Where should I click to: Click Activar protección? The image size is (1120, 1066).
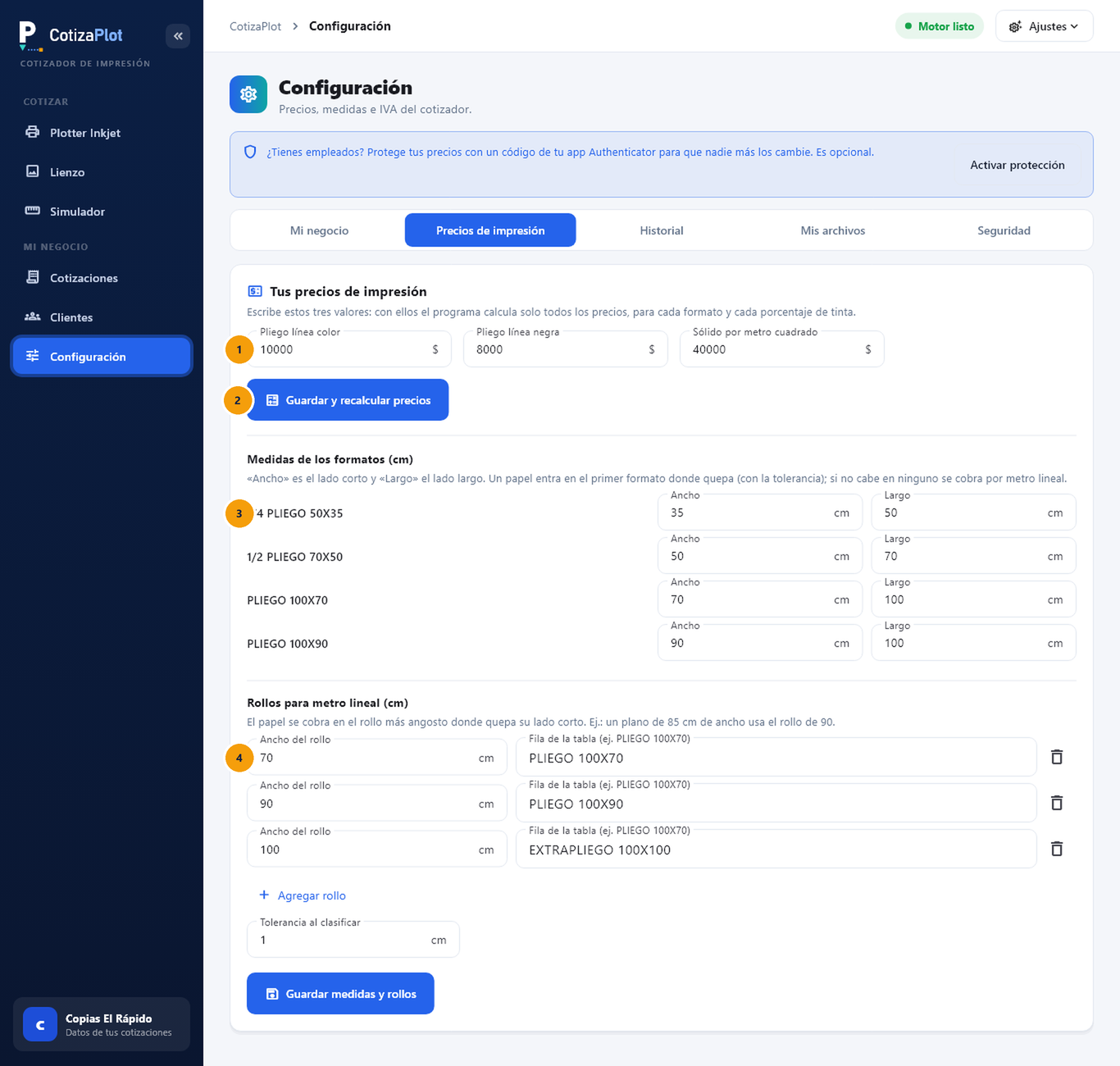(x=1018, y=165)
